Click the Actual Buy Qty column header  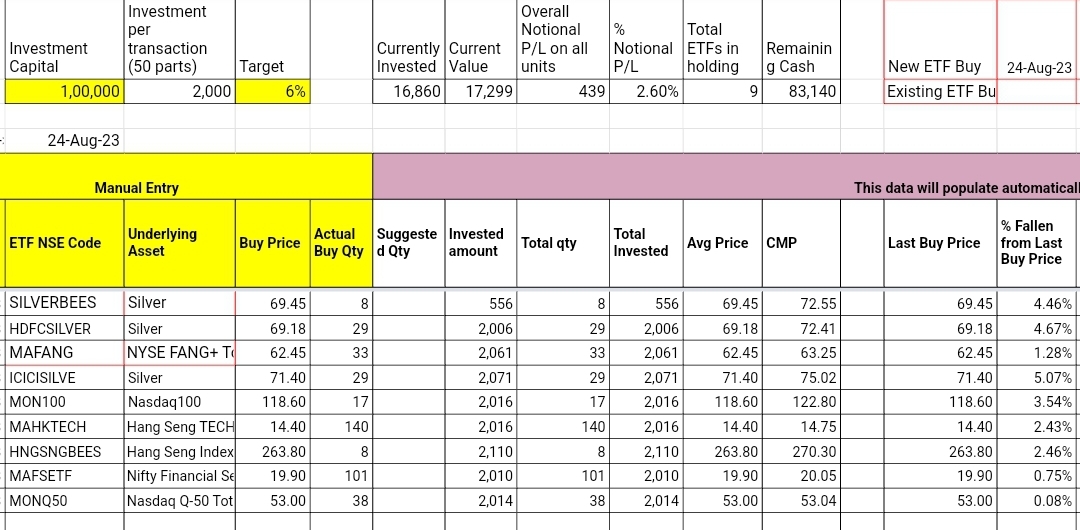[342, 243]
